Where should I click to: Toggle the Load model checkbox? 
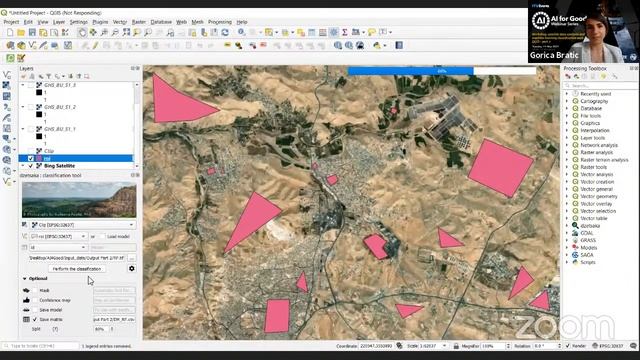tap(102, 236)
